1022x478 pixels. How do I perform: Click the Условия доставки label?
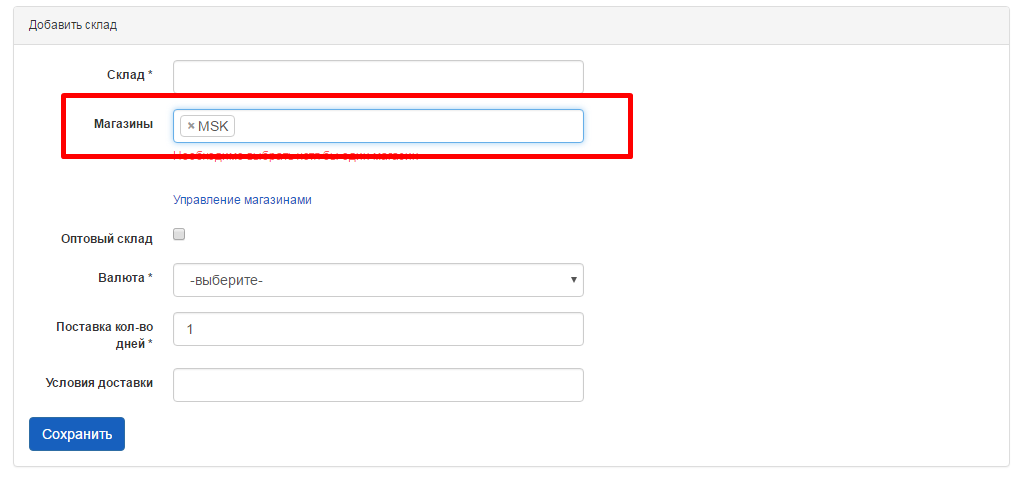pos(99,382)
